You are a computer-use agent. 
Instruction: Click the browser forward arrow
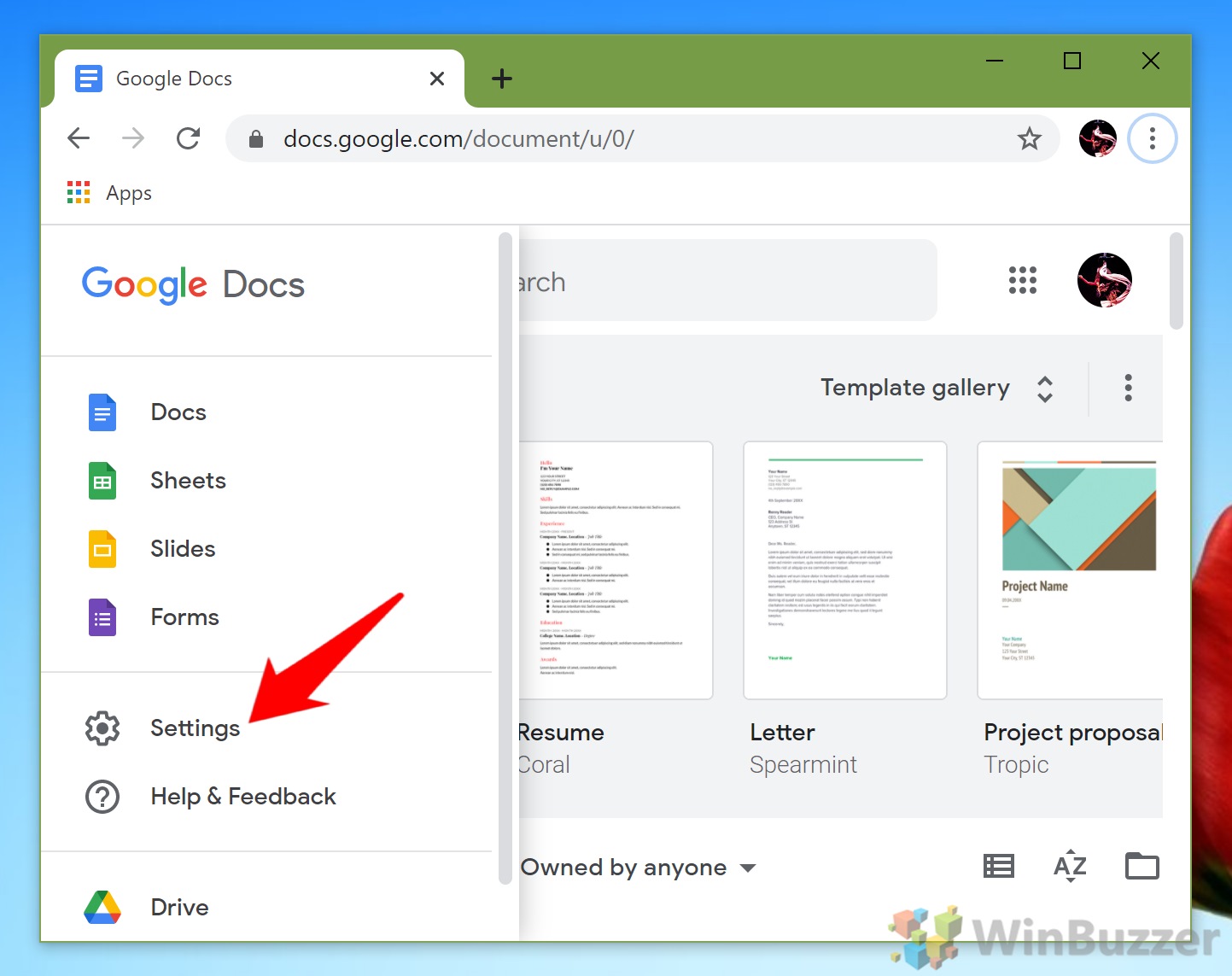pyautogui.click(x=133, y=138)
